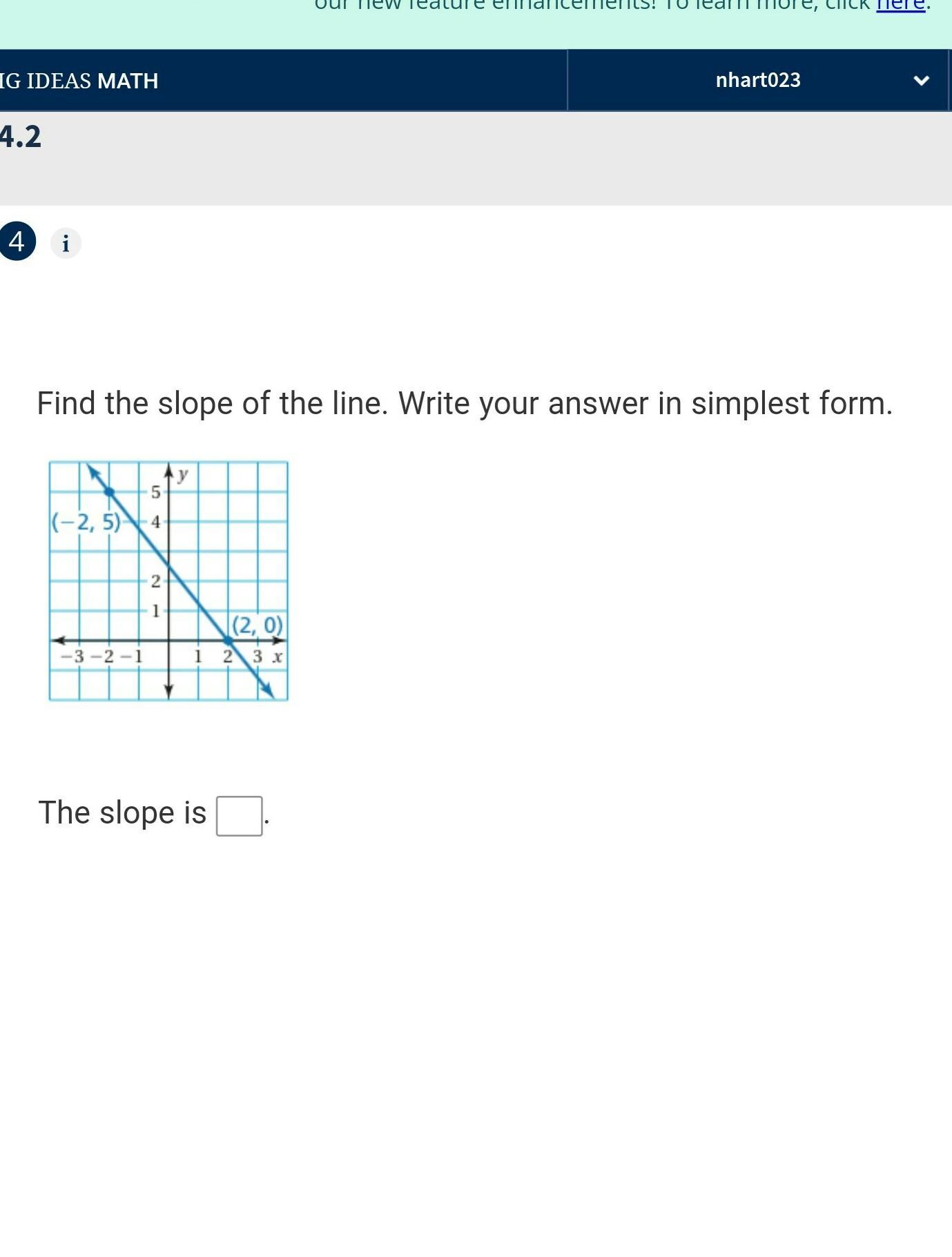Viewport: 952px width, 1257px height.
Task: Click the (−2, 5) coordinate label
Action: pyautogui.click(x=86, y=523)
